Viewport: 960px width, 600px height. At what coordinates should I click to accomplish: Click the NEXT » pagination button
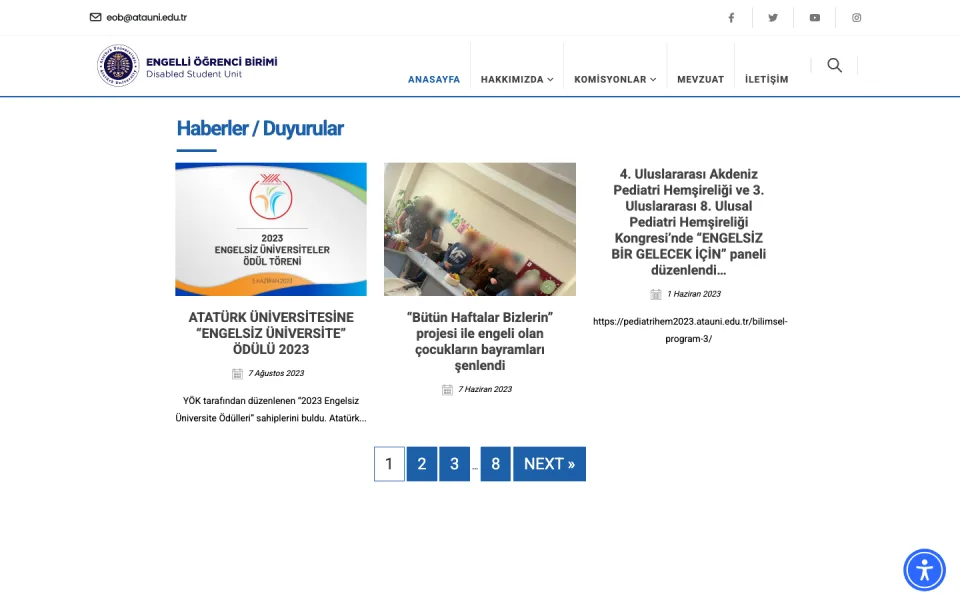click(x=549, y=464)
